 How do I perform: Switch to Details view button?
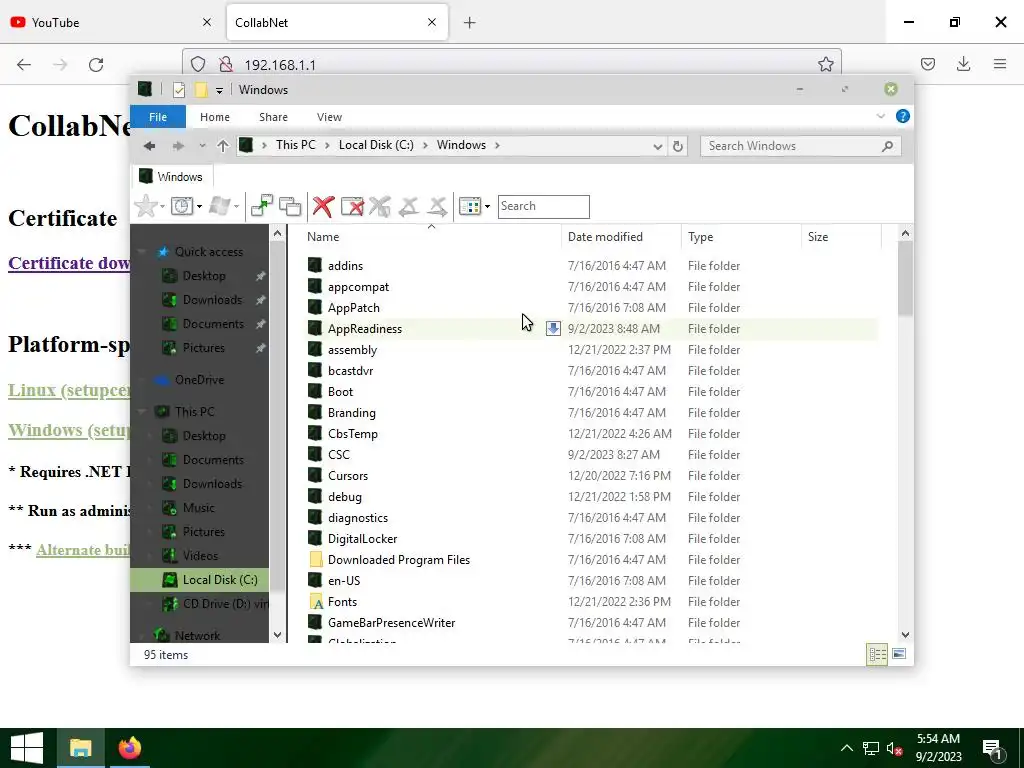[x=877, y=654]
